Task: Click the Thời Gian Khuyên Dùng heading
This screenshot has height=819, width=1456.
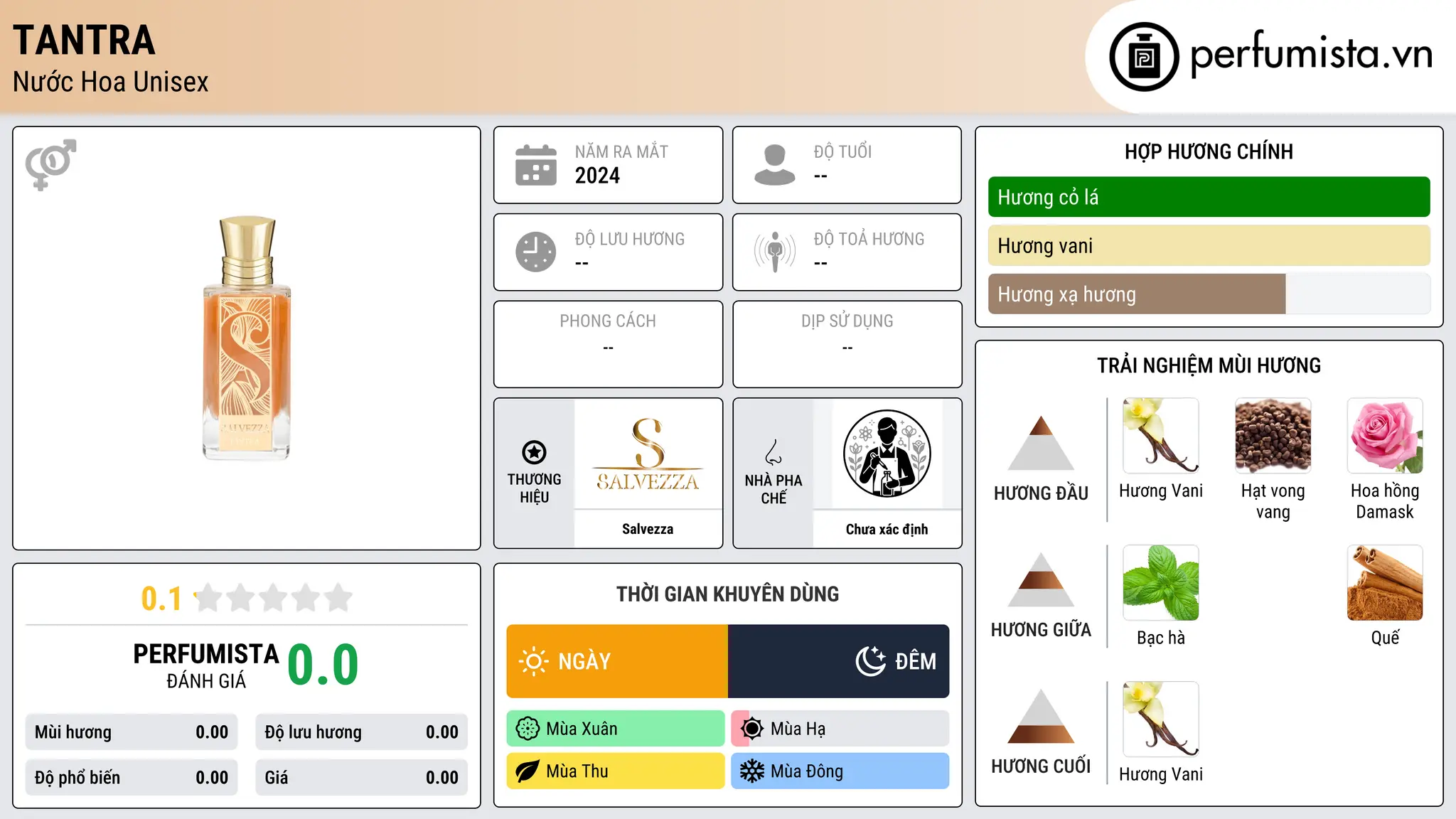Action: point(728,594)
